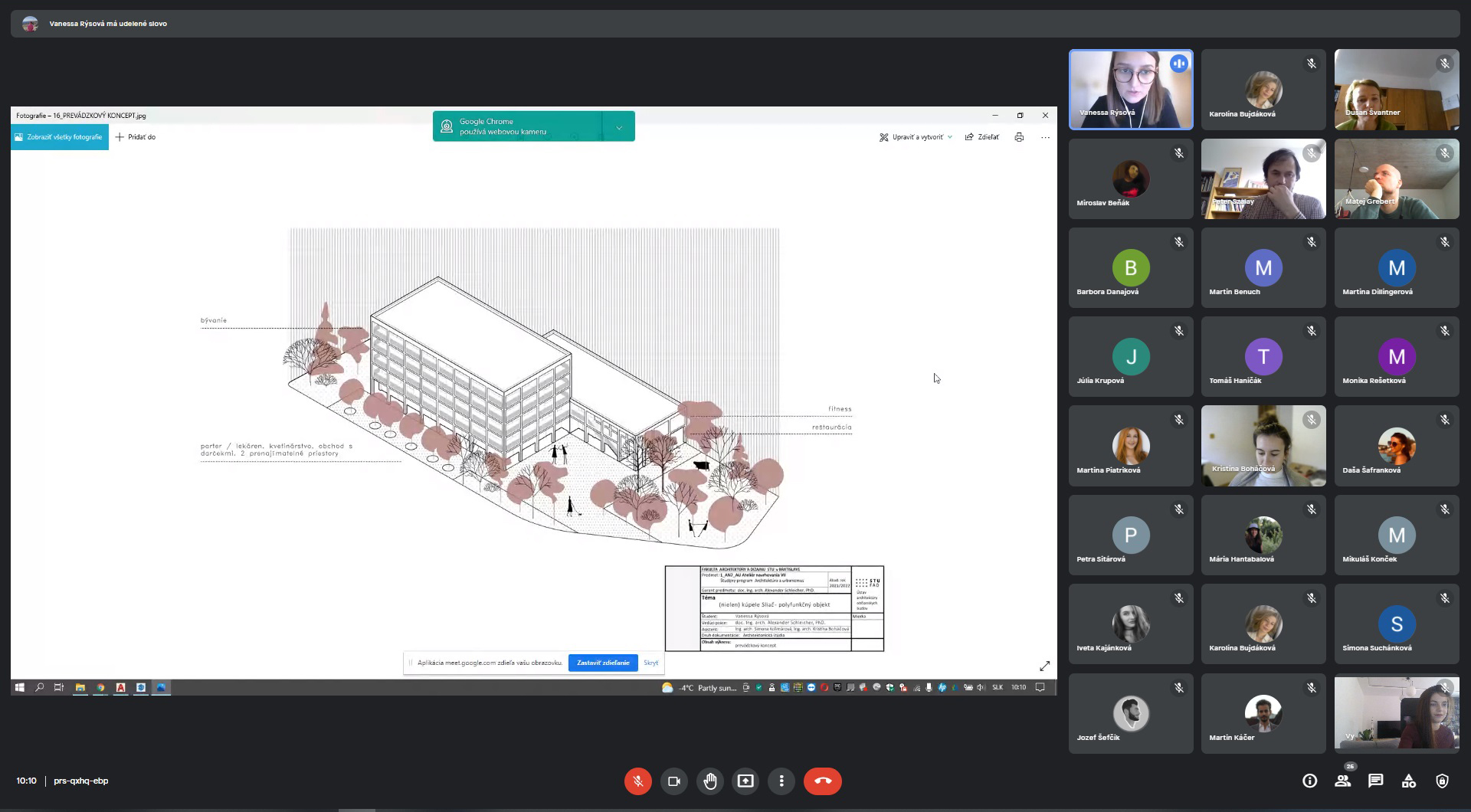Click the volume tray icon
The width and height of the screenshot is (1471, 812).
coord(981,688)
